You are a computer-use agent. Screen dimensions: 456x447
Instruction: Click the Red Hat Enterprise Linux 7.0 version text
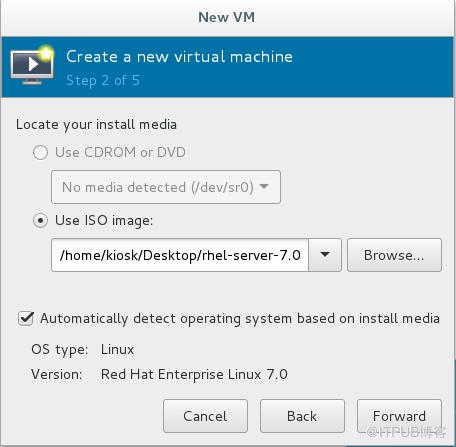coord(194,374)
